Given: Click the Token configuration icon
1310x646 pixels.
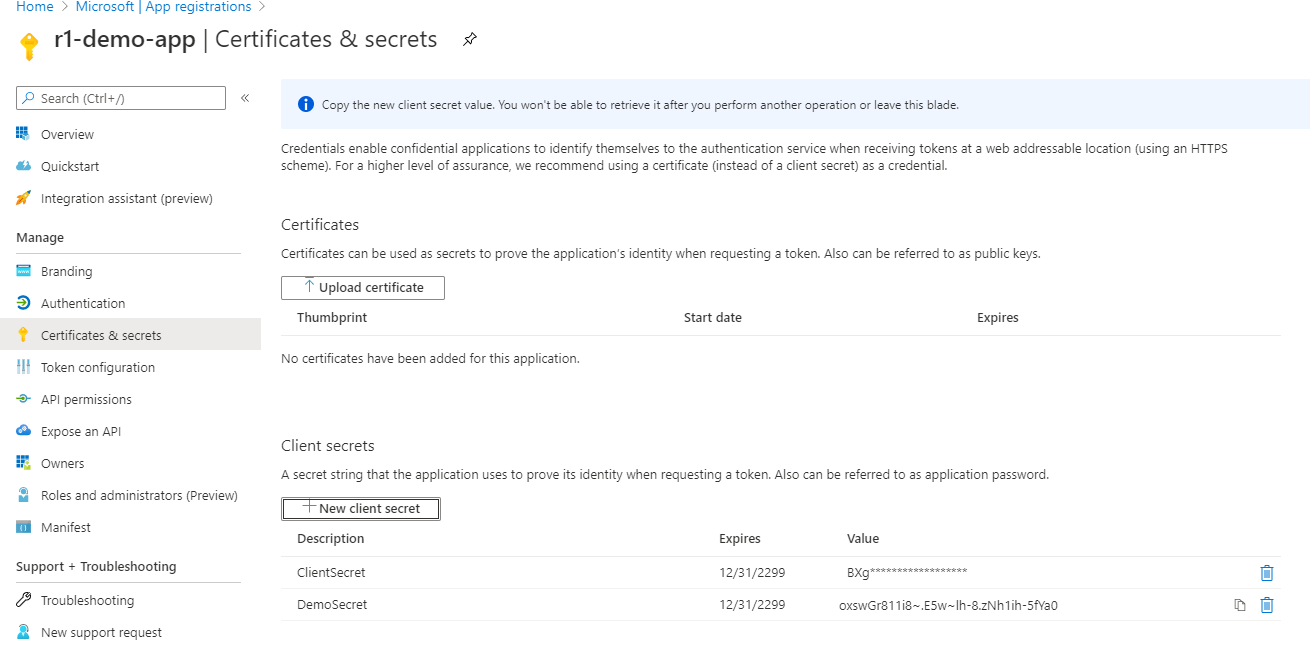Looking at the screenshot, I should 23,367.
